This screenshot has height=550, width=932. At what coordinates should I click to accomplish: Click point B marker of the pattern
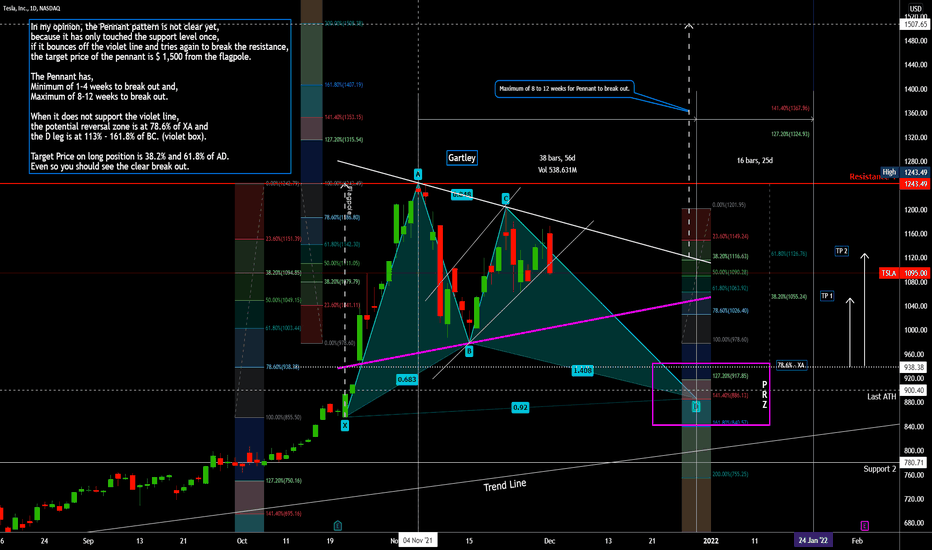coord(469,351)
